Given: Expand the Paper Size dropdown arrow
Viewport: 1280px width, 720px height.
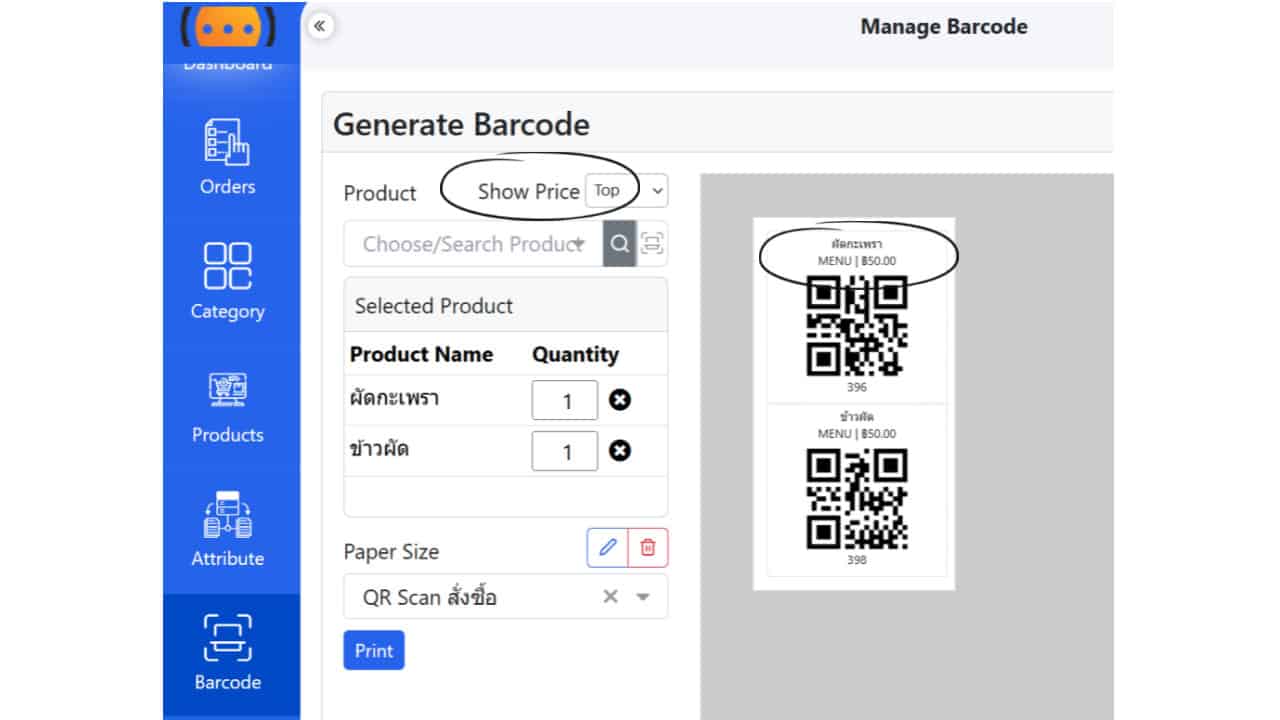Looking at the screenshot, I should tap(643, 597).
